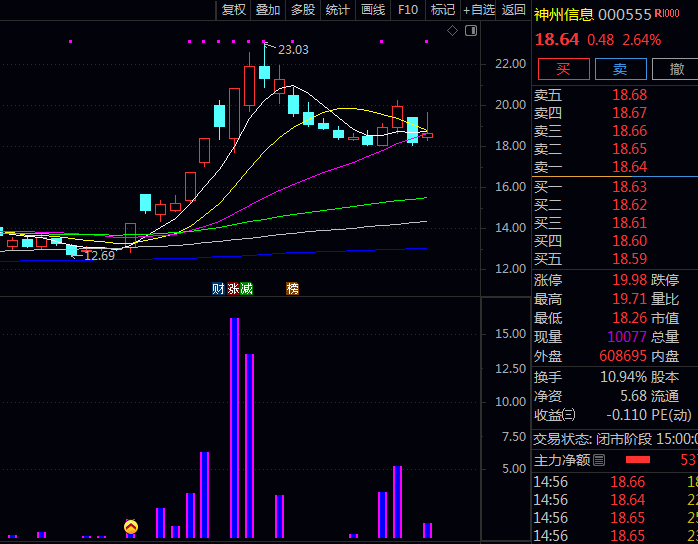Toggle 叠加 overlay on the chart

coord(268,10)
